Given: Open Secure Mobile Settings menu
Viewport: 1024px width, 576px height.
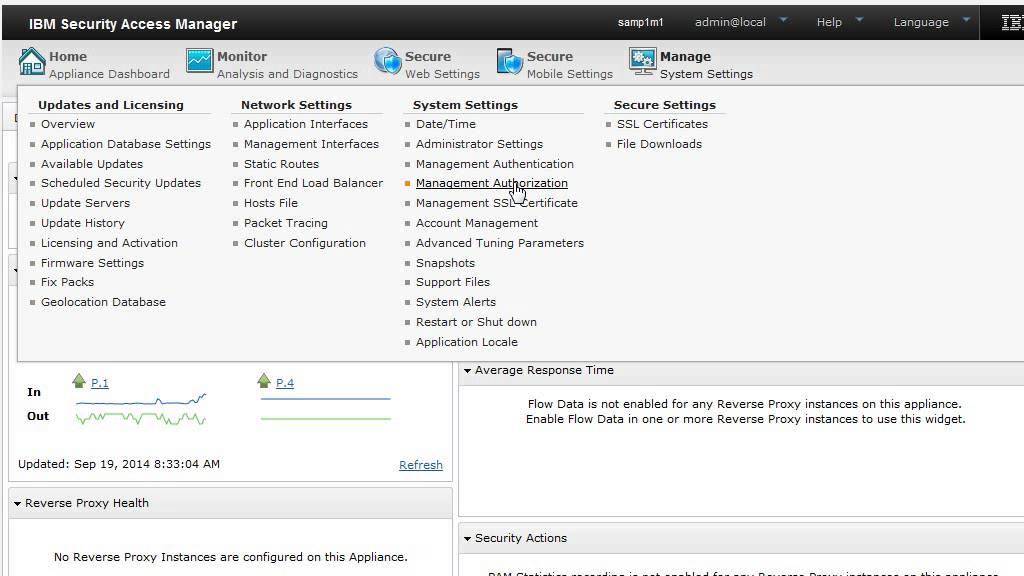Looking at the screenshot, I should pyautogui.click(x=554, y=64).
